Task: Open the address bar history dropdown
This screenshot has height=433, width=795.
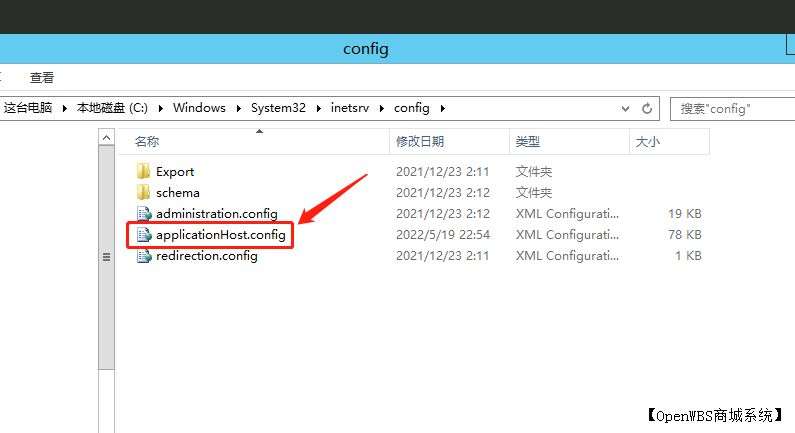Action: [x=626, y=108]
